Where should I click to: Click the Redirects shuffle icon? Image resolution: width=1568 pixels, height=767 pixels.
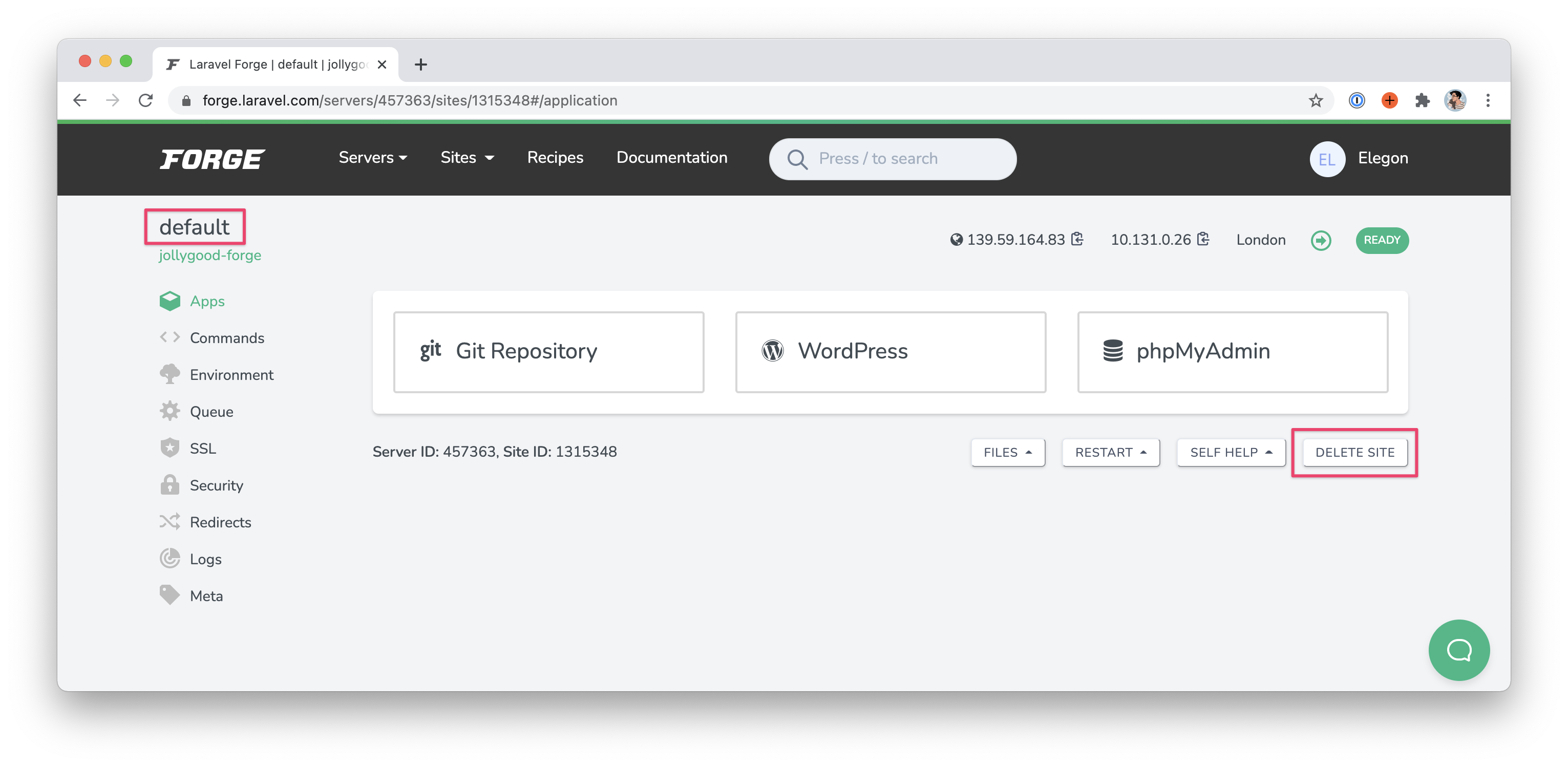click(170, 522)
